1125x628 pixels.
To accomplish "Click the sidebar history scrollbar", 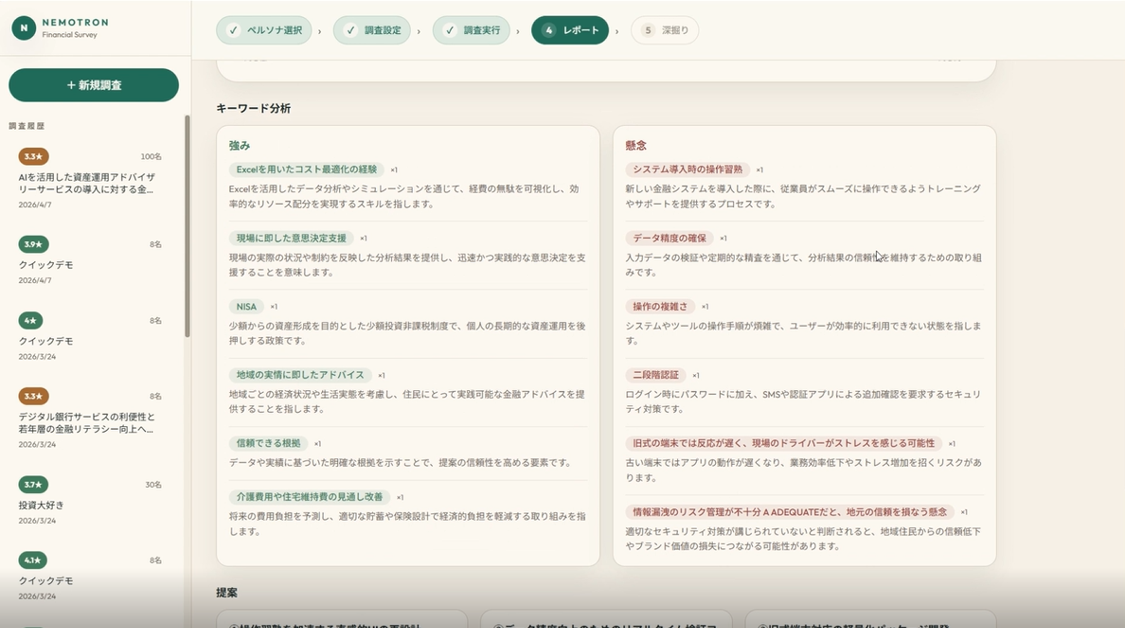I will click(x=187, y=226).
